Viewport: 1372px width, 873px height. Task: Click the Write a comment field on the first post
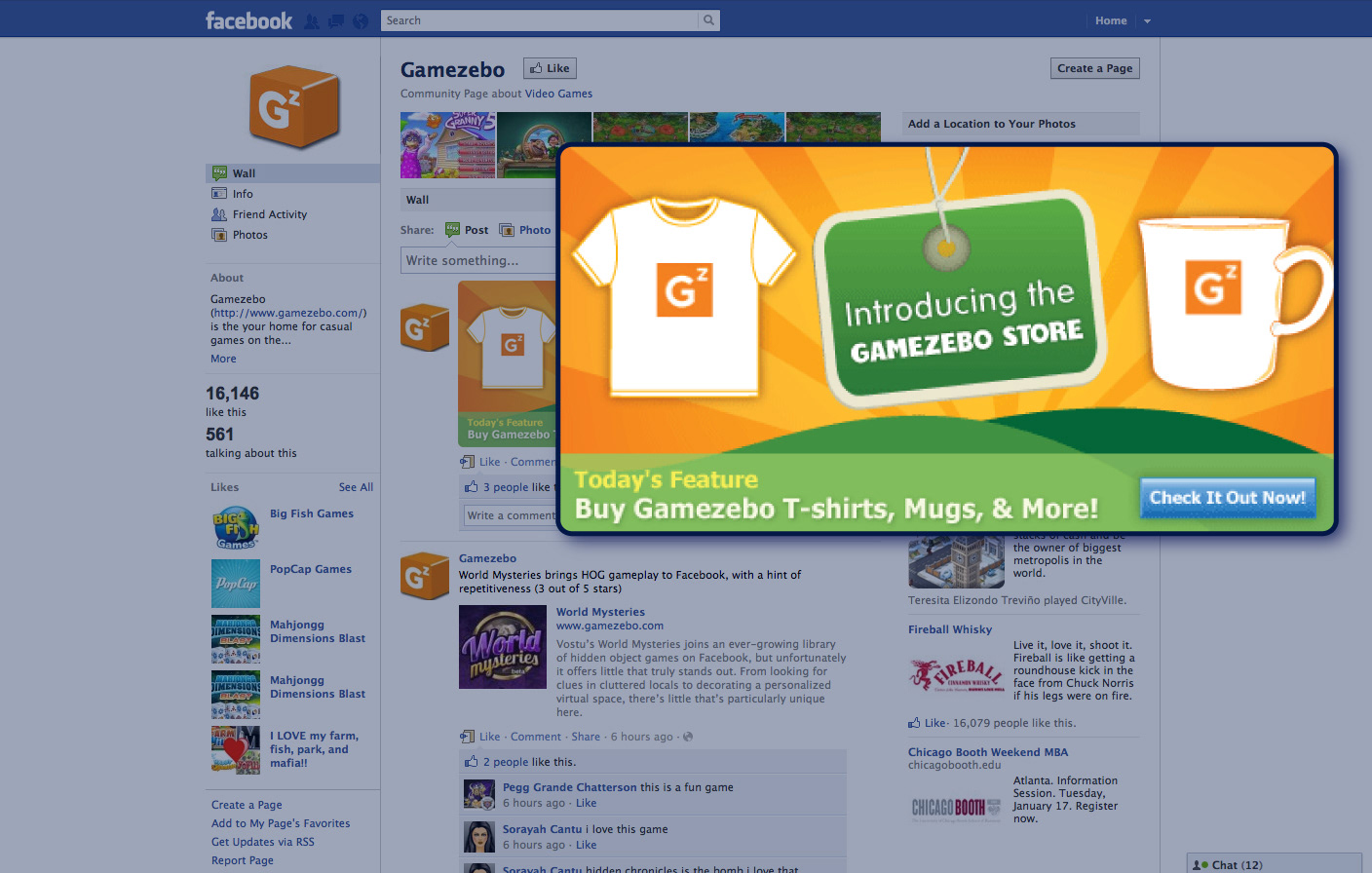coord(511,515)
